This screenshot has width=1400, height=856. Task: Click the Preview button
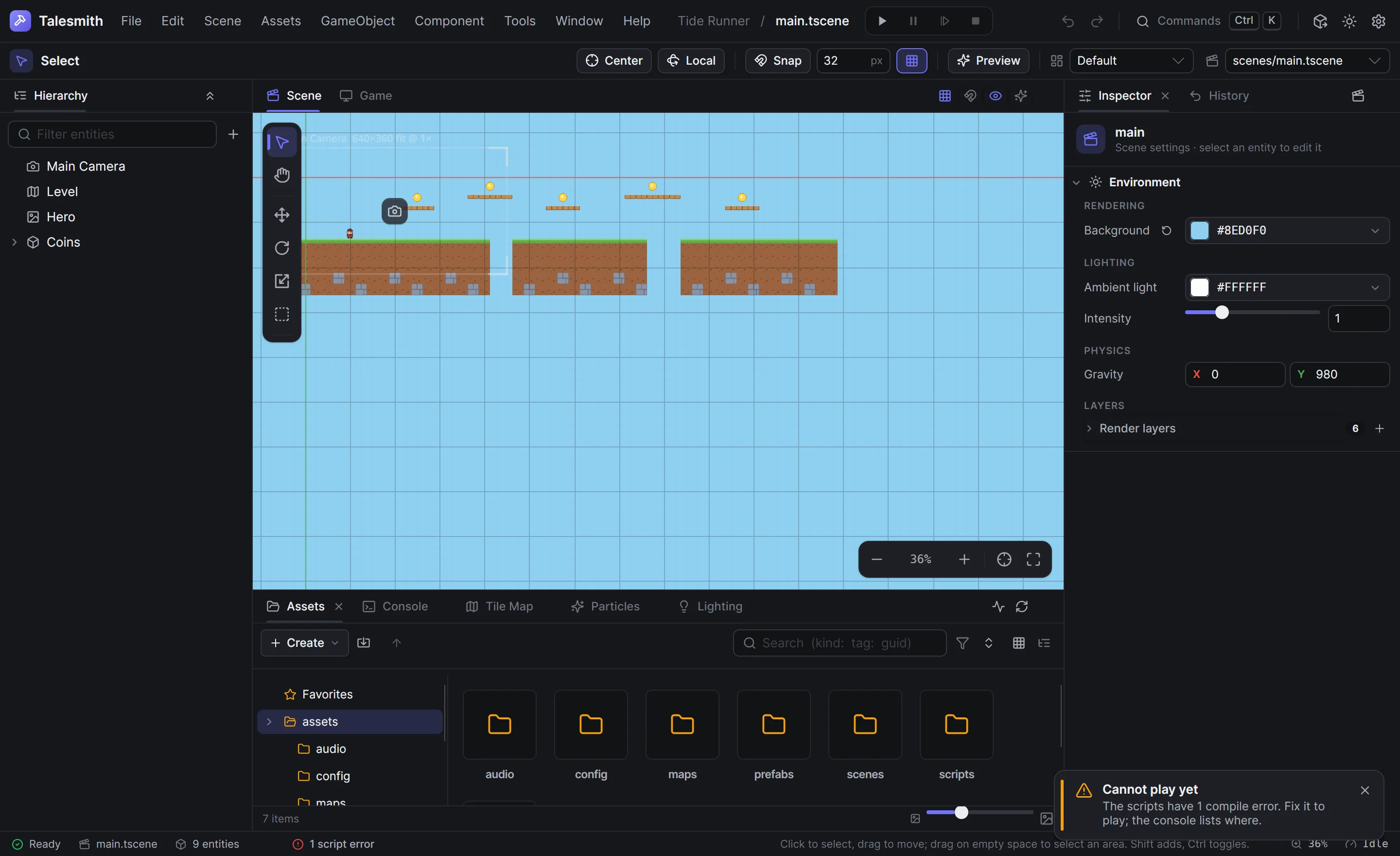(x=988, y=61)
